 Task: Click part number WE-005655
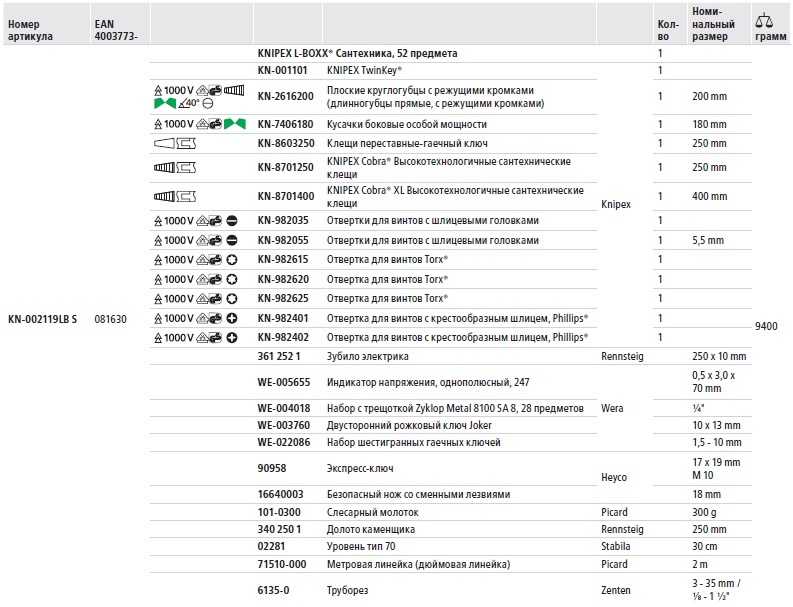284,382
